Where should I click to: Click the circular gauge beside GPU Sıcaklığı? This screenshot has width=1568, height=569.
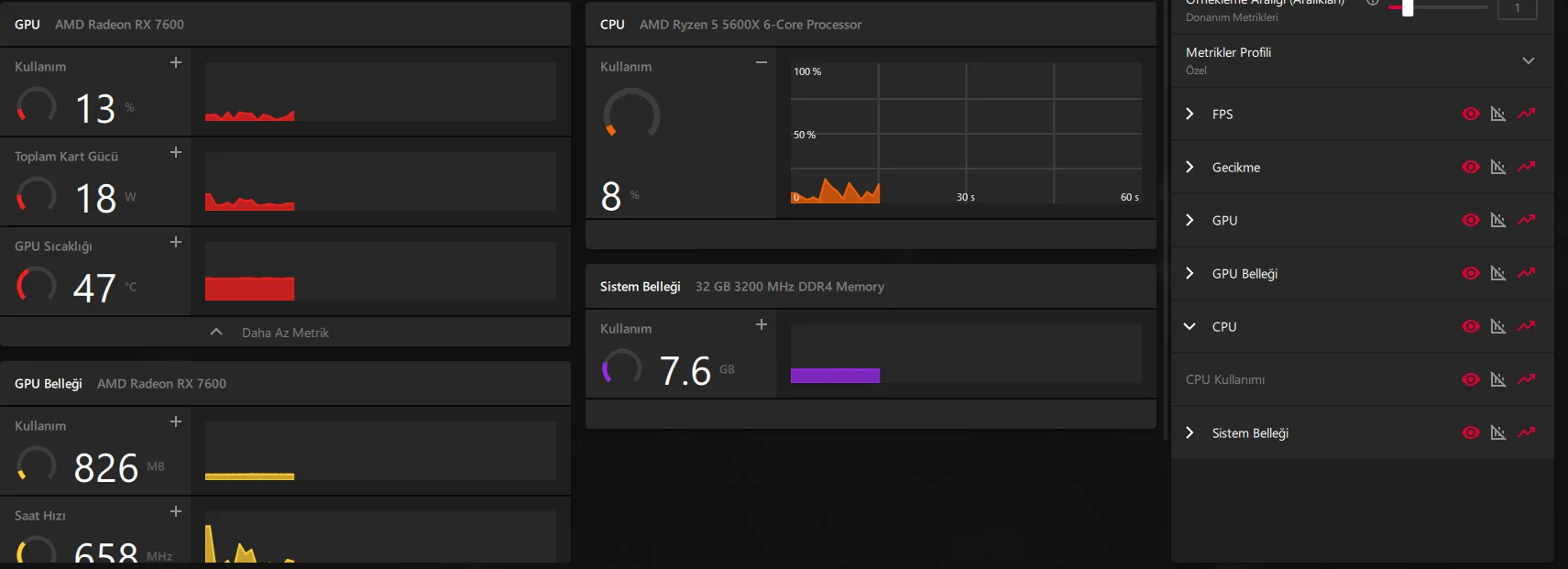37,285
